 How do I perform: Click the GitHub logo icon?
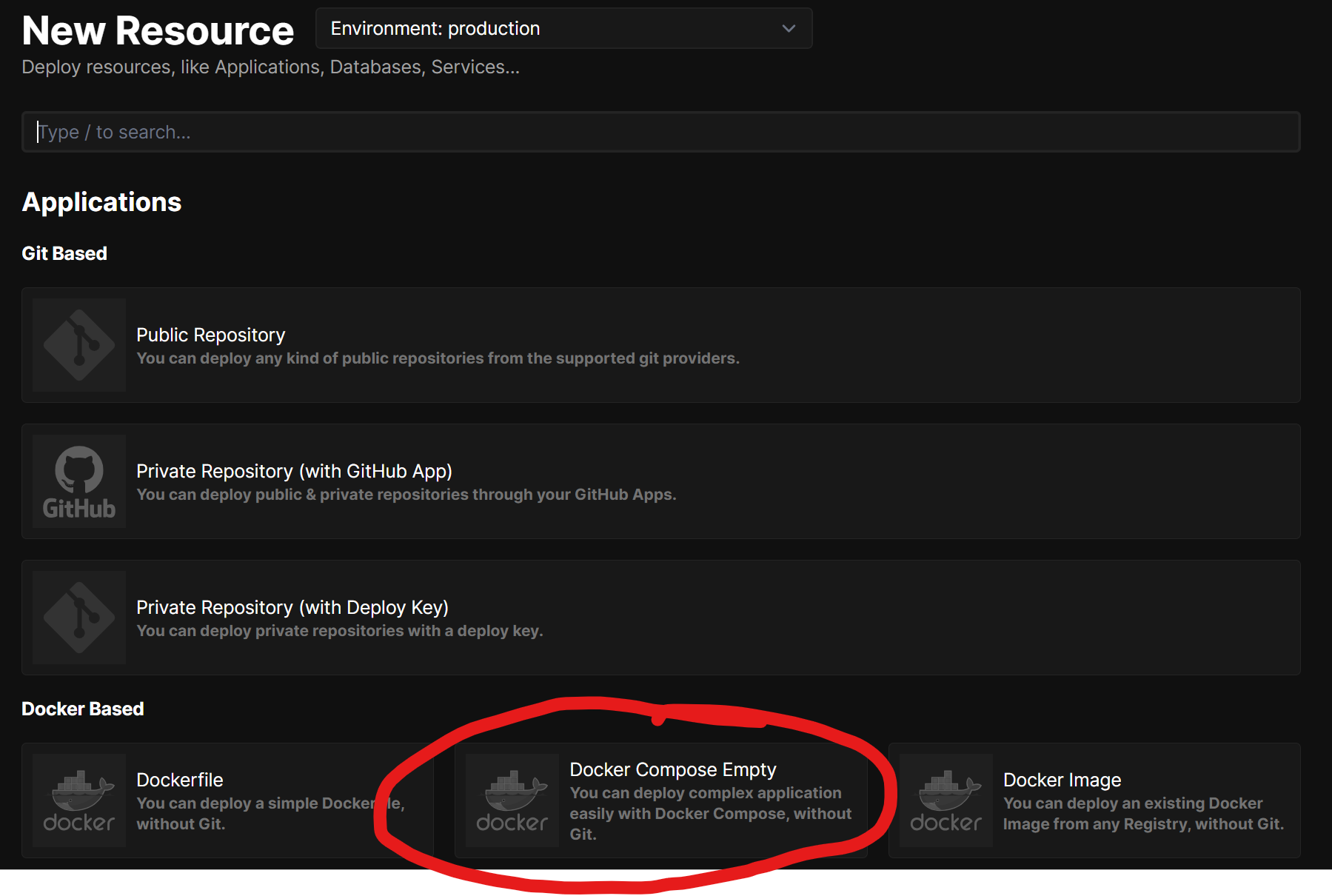[79, 481]
